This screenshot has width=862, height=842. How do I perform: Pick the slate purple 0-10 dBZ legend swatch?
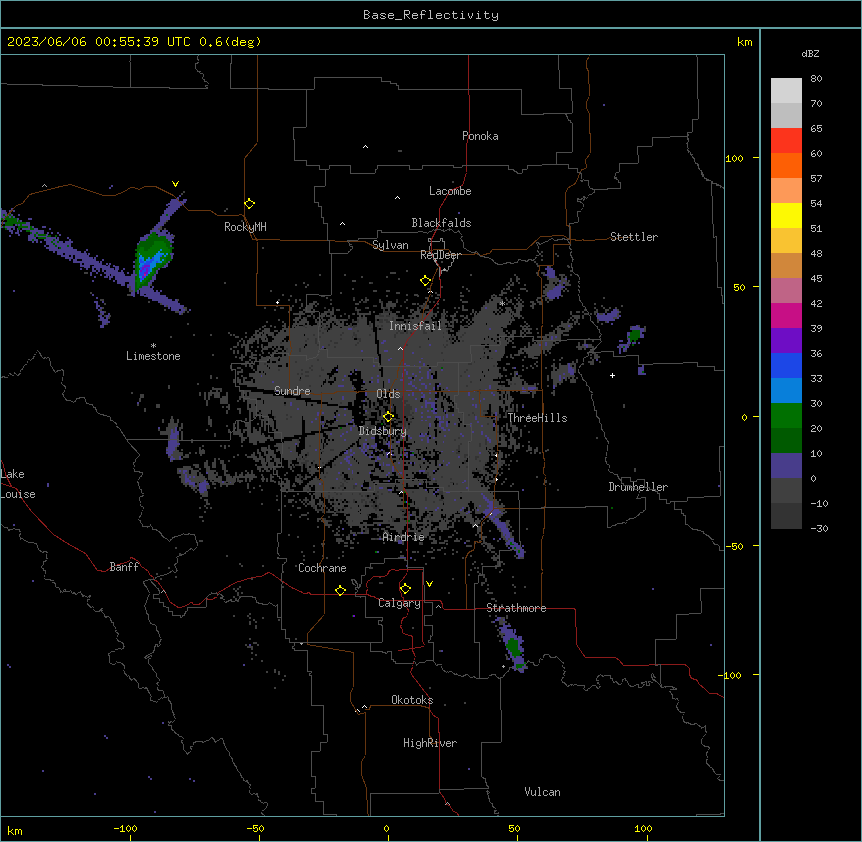786,466
